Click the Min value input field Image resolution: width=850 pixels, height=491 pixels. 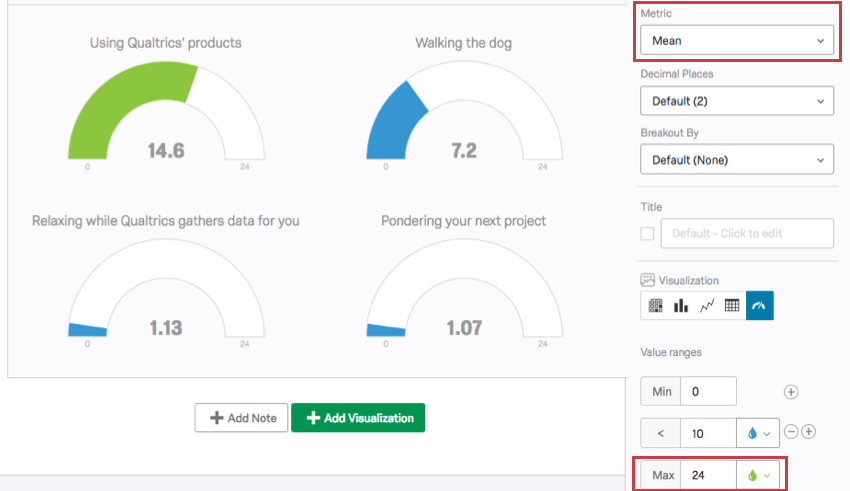tap(708, 391)
